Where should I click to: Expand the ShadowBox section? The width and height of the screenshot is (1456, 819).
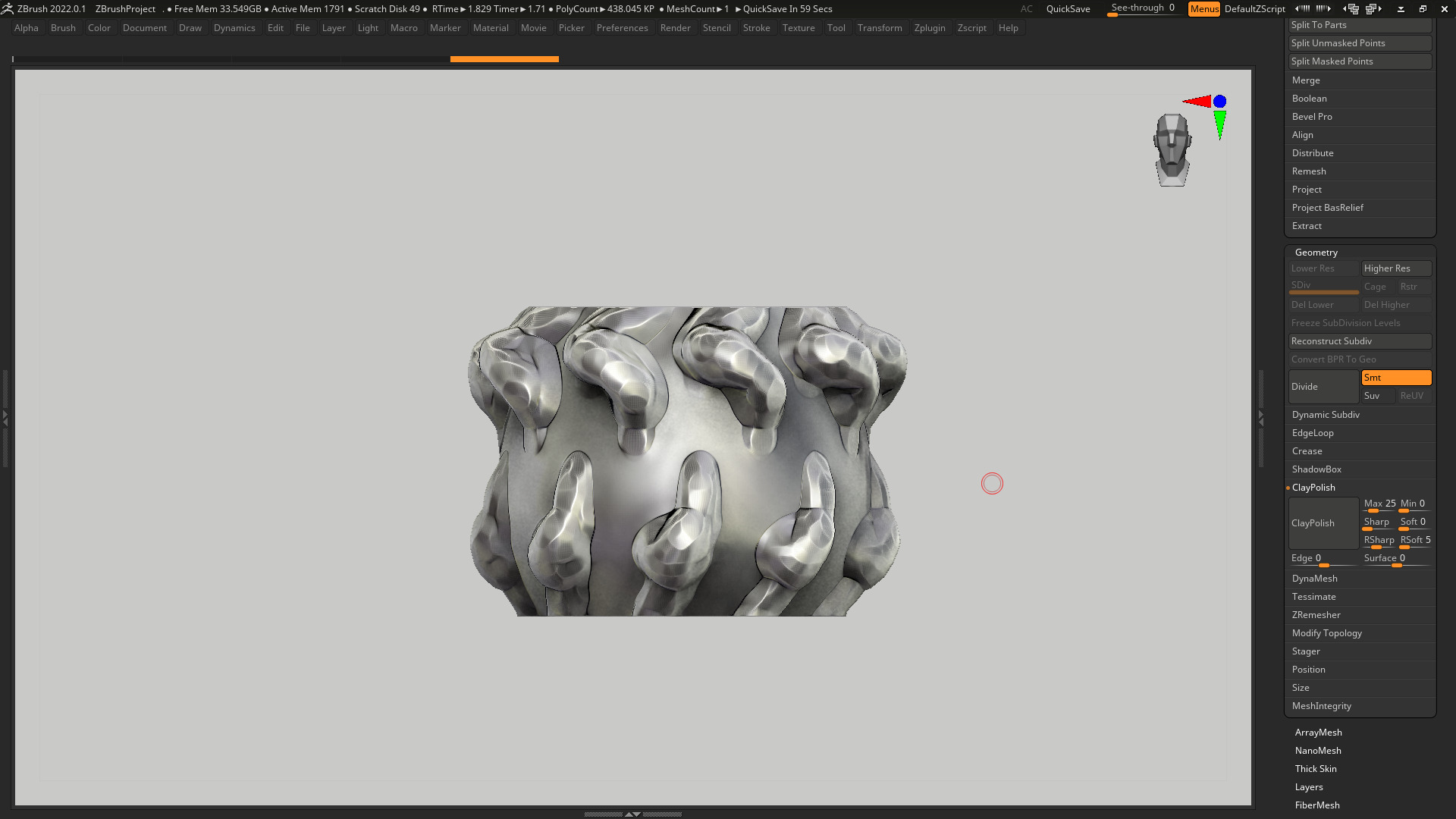[x=1316, y=469]
